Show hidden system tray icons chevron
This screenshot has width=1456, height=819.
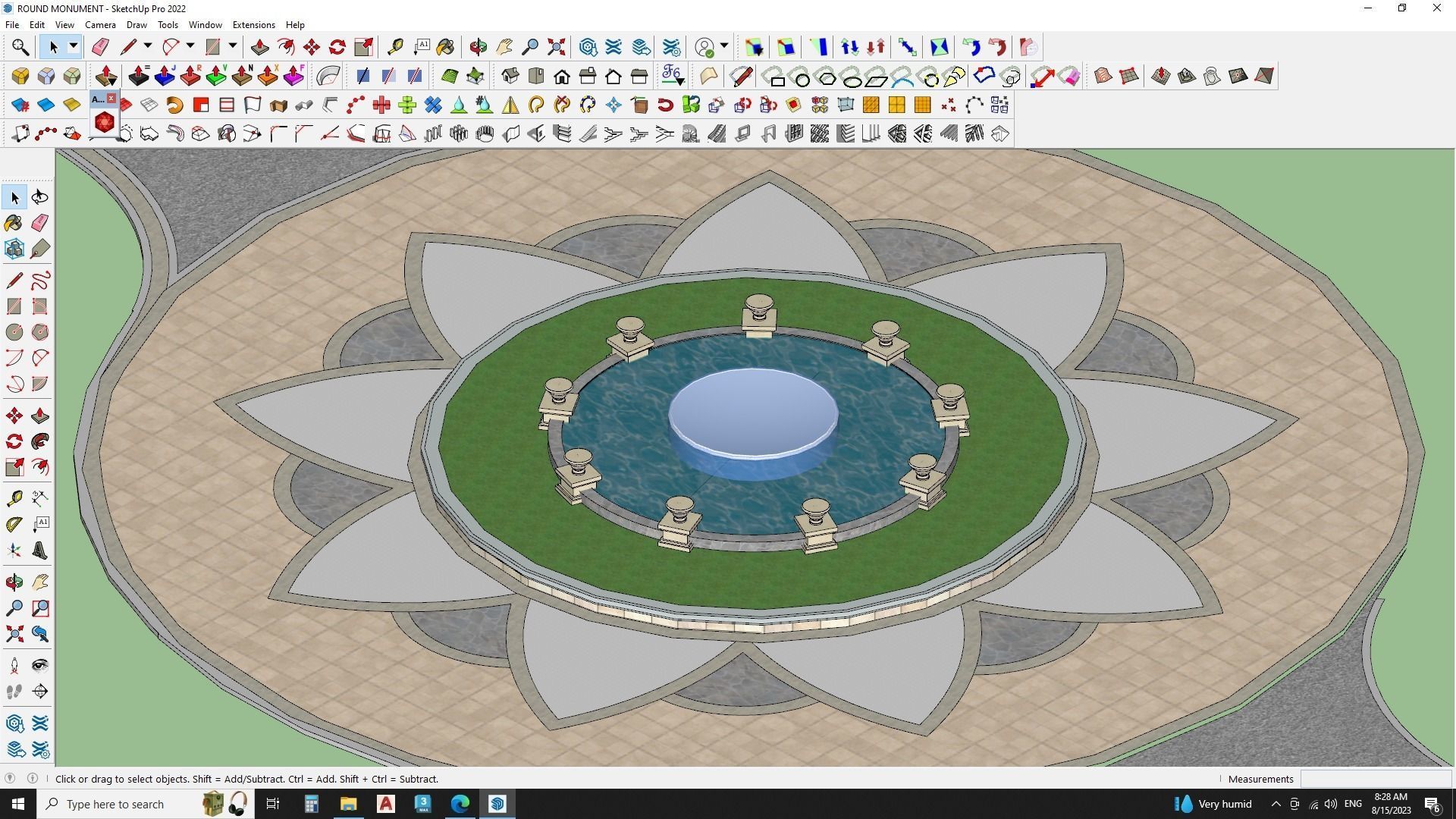[1276, 804]
